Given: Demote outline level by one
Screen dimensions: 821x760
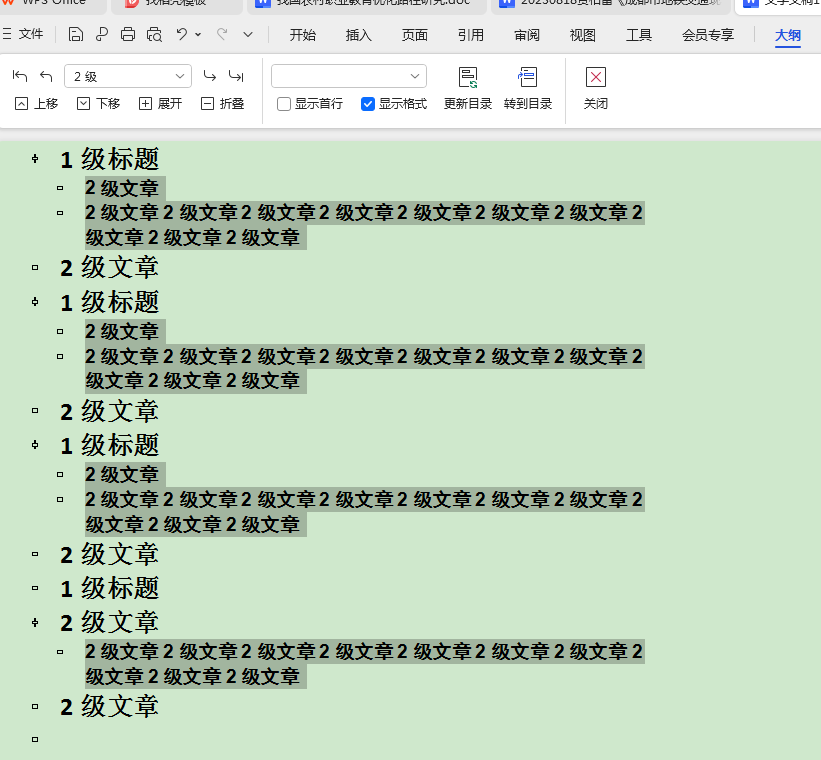Looking at the screenshot, I should click(209, 76).
